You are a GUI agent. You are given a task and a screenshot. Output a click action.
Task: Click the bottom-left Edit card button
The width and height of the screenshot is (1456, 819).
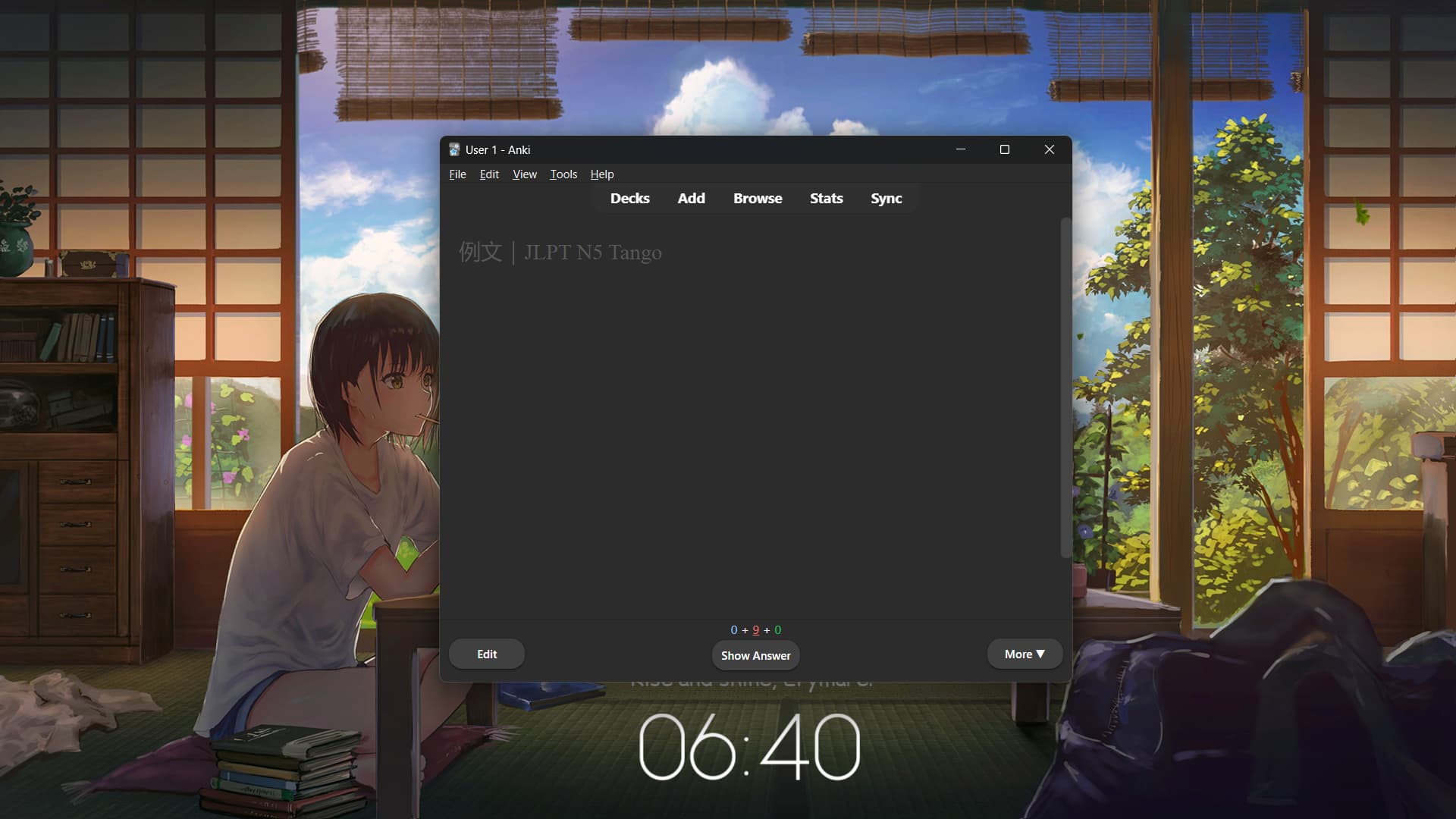pyautogui.click(x=487, y=654)
